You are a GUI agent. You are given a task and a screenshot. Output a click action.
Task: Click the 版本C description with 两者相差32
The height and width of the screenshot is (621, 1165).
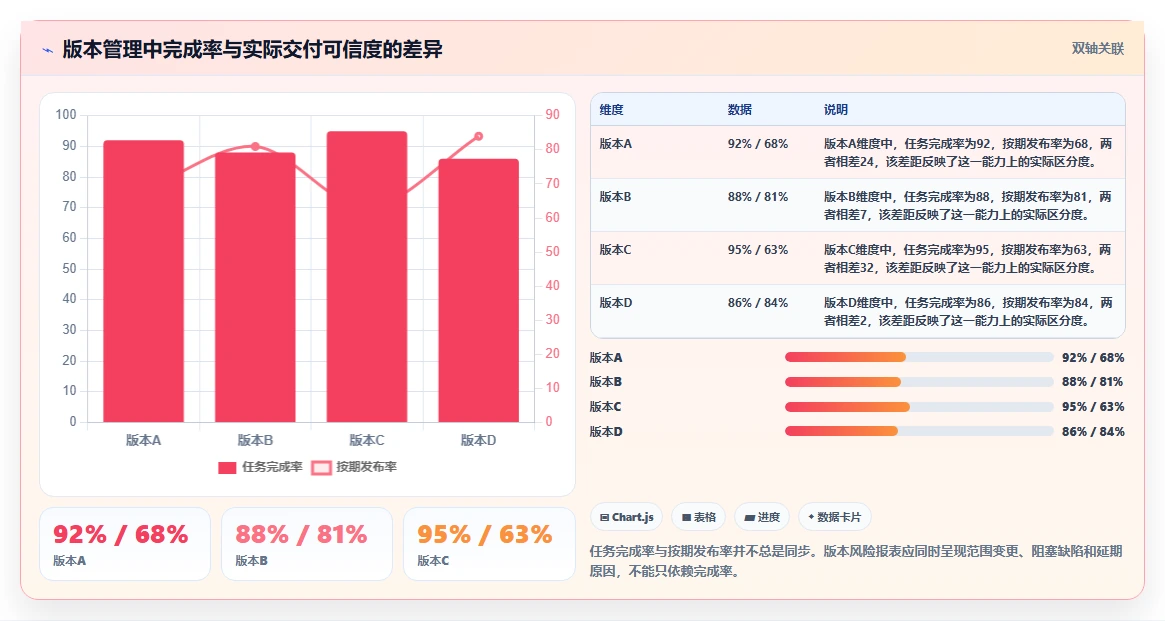968,259
